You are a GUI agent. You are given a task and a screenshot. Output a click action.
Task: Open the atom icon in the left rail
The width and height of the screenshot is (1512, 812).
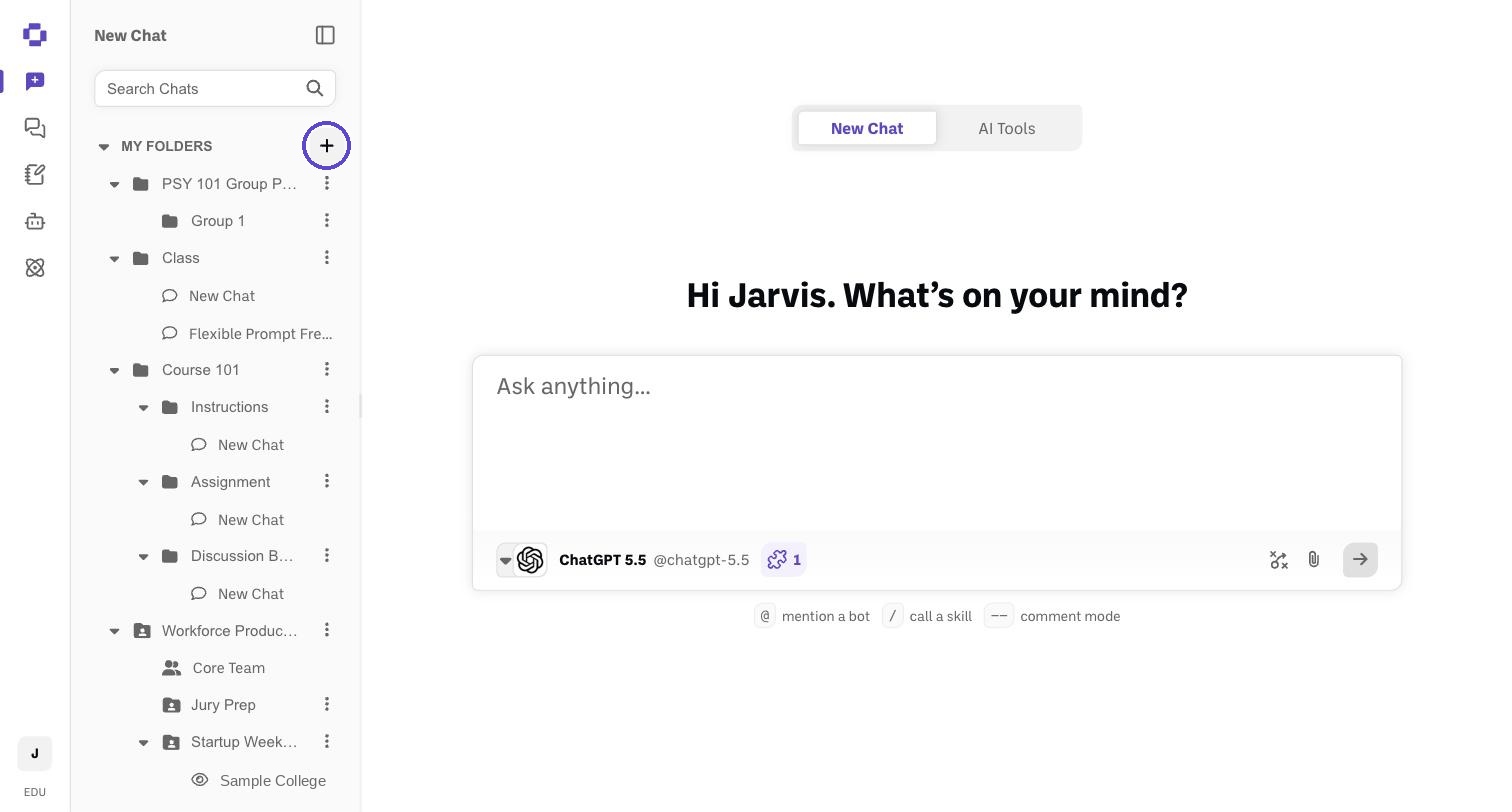35,268
